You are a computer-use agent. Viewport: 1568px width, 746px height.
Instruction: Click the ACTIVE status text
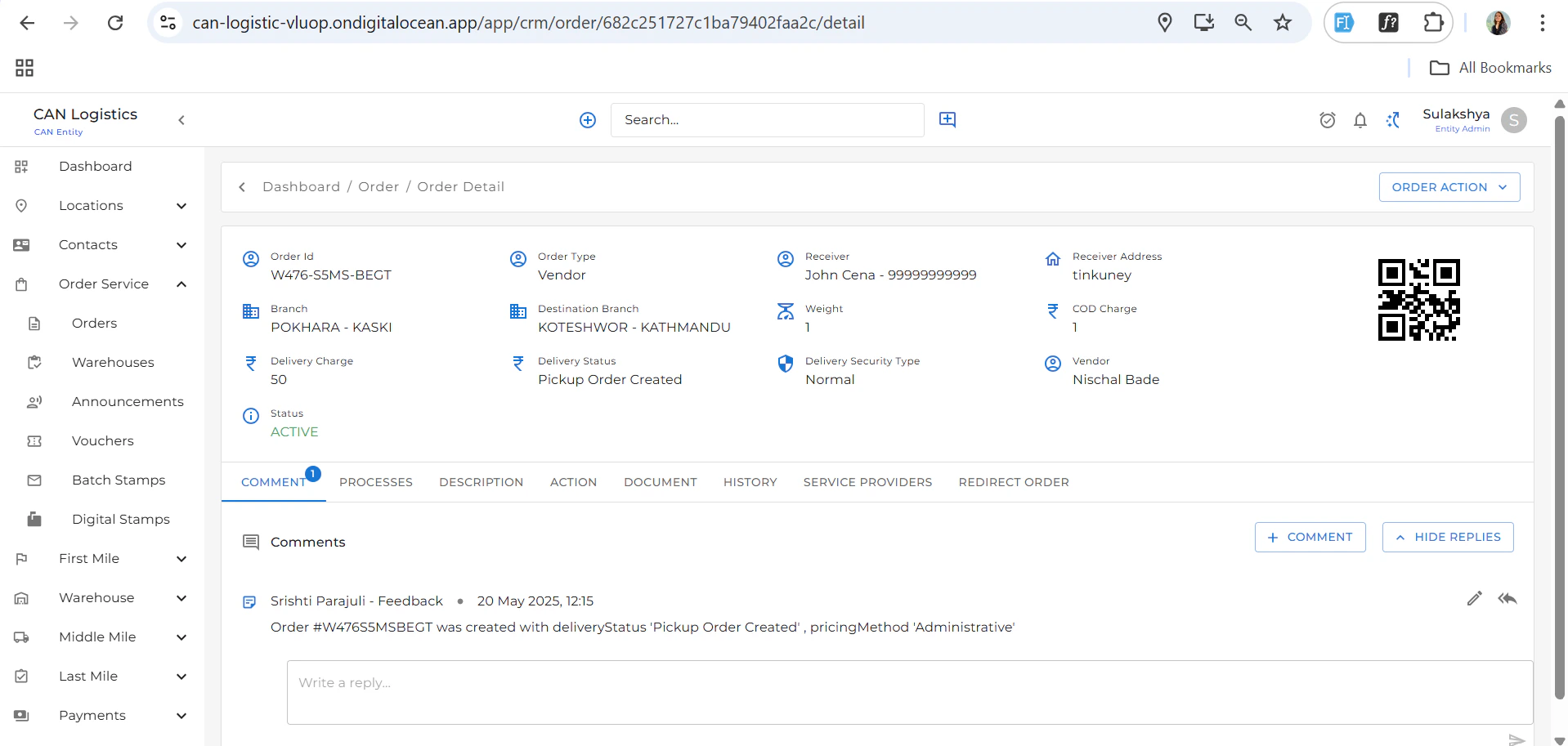(294, 432)
